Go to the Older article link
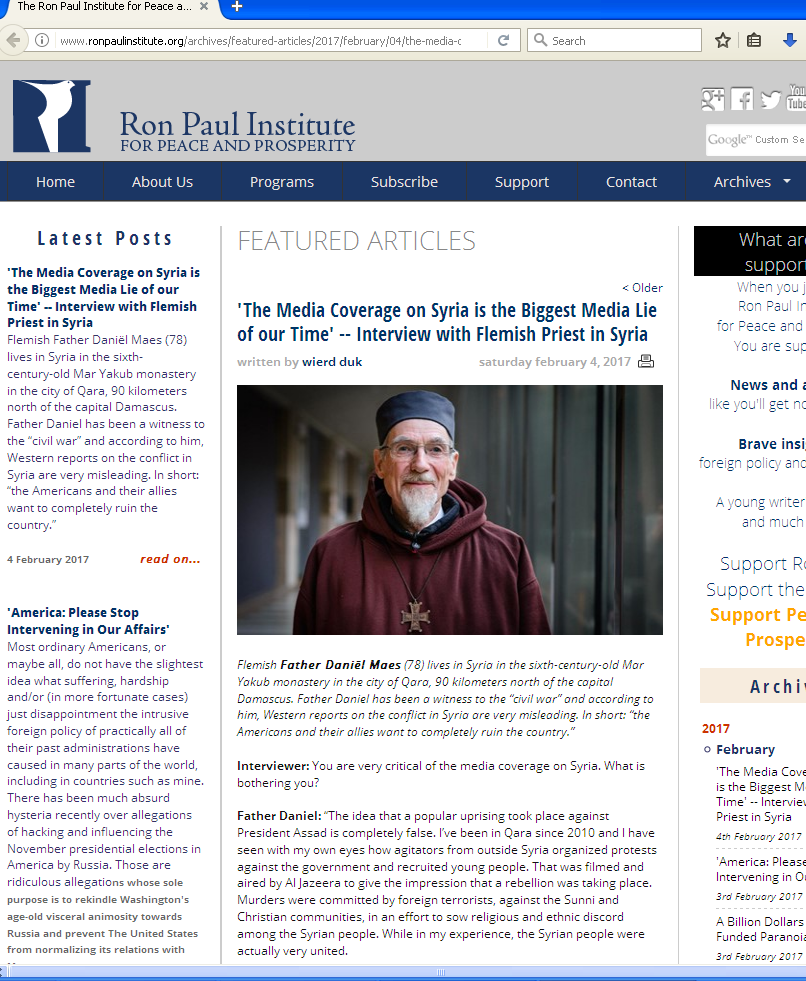Viewport: 806px width, 981px height. (642, 288)
